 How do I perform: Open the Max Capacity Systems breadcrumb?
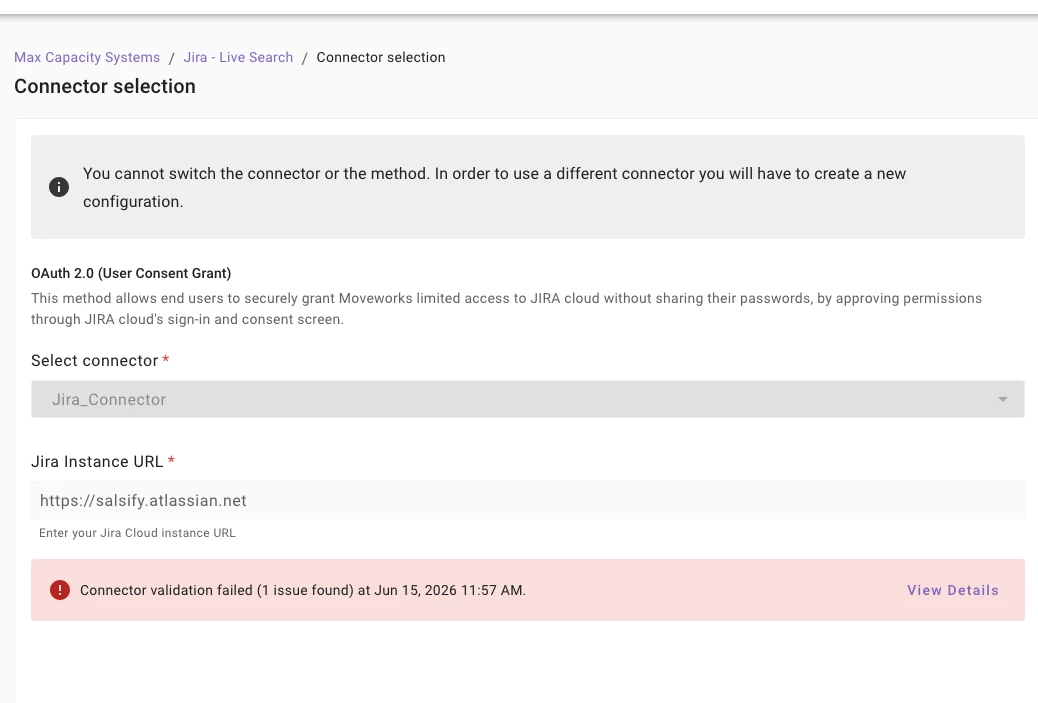coord(87,58)
